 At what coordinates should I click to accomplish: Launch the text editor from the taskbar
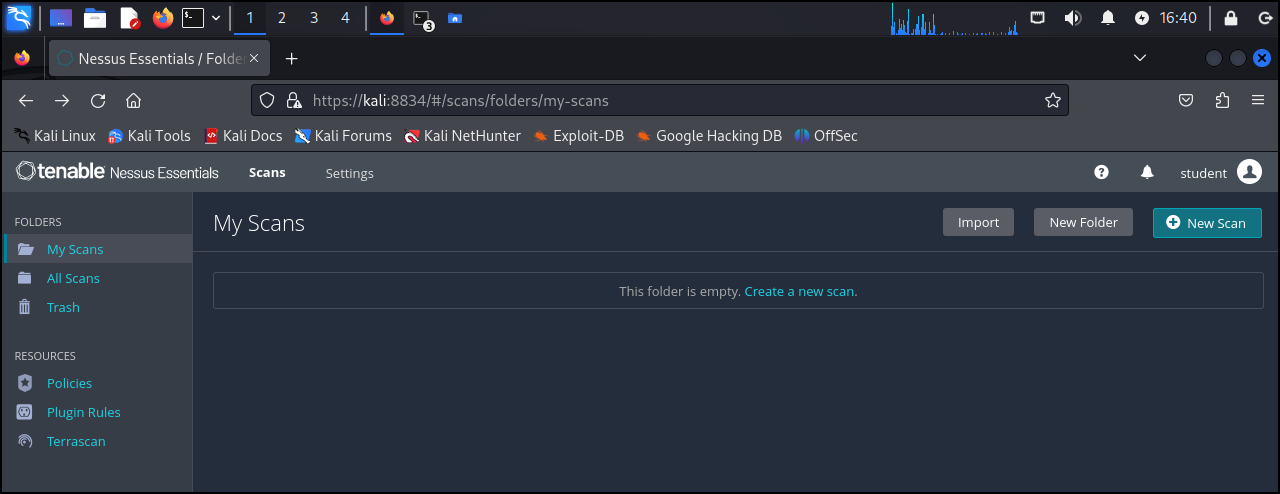[x=129, y=17]
